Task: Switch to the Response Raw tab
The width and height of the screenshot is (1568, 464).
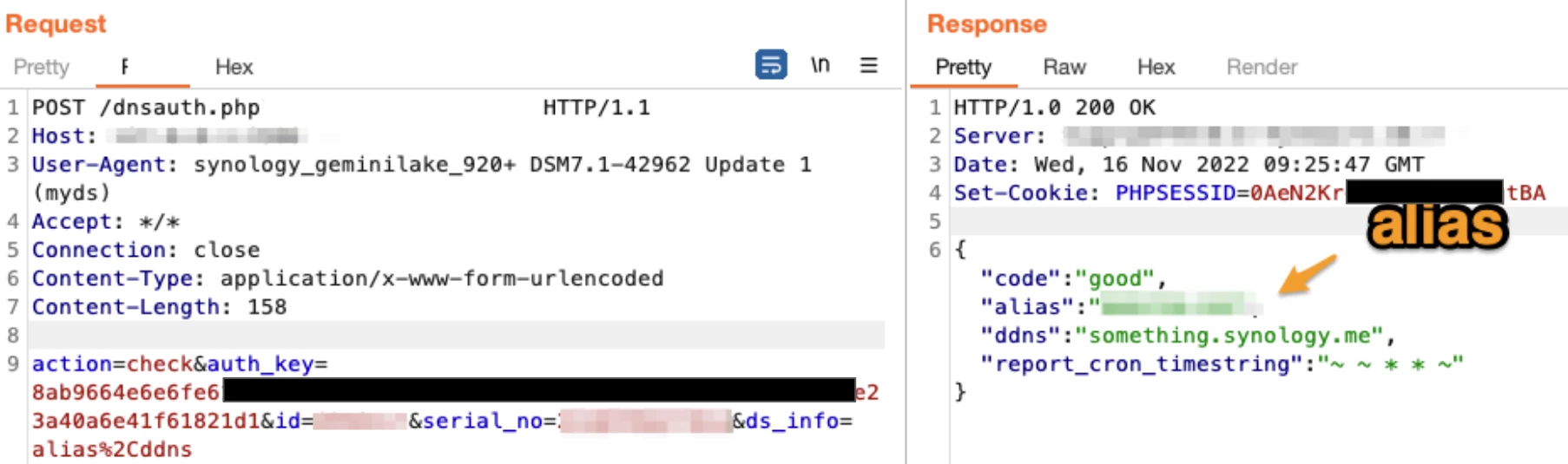Action: (1064, 67)
